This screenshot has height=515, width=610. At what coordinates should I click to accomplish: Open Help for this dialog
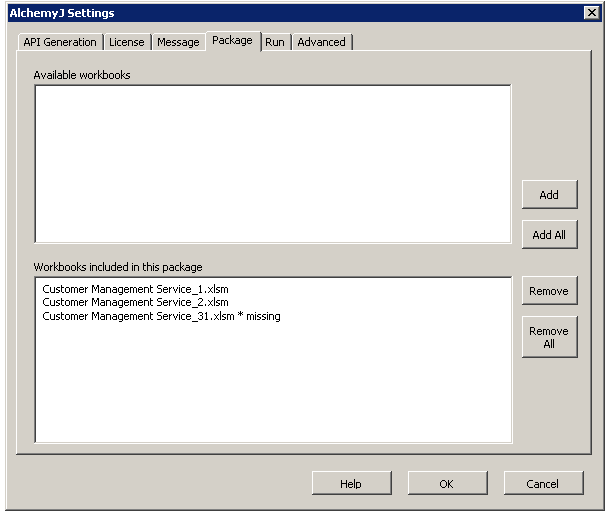coord(351,484)
